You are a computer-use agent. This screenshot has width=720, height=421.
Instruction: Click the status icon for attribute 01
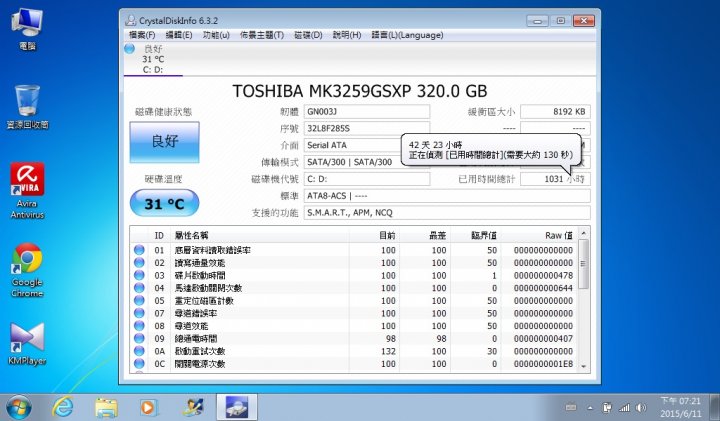[139, 250]
